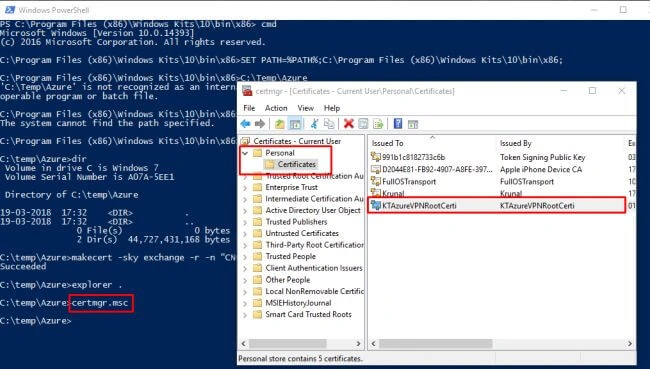
Task: Maximize the certmgr window
Action: pyautogui.click(x=592, y=91)
